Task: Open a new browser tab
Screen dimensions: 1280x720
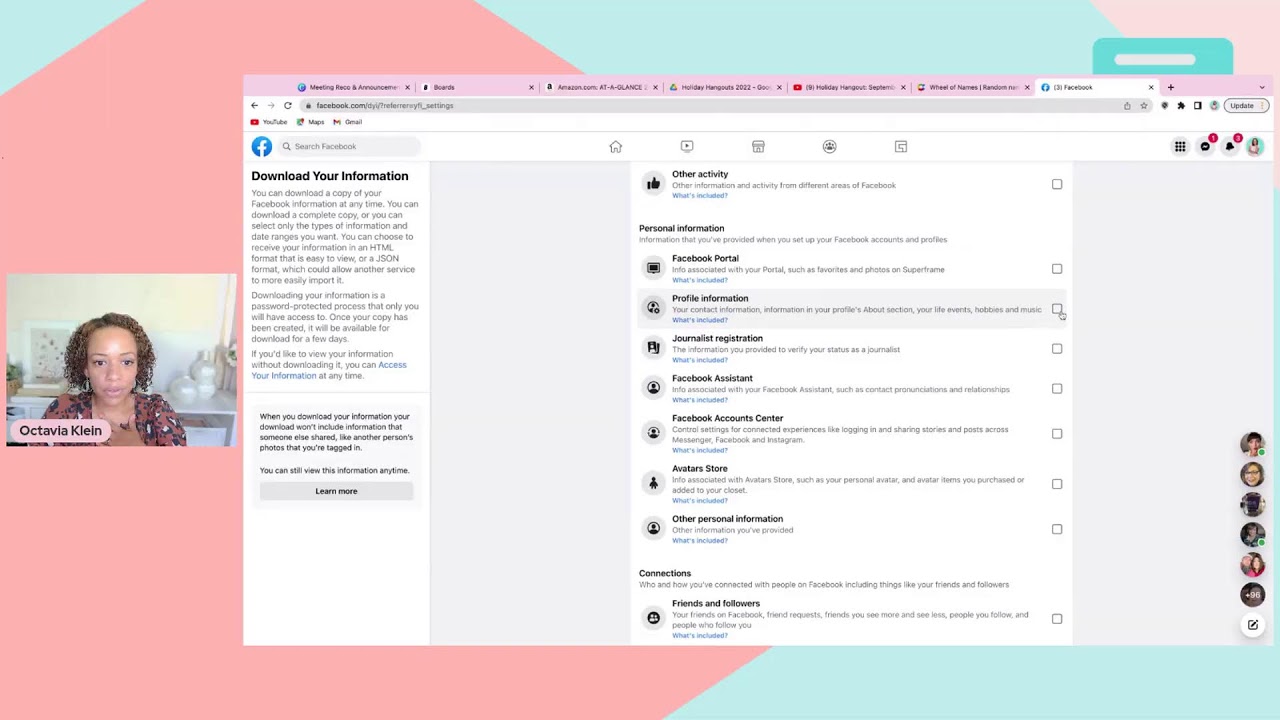Action: [x=1171, y=87]
